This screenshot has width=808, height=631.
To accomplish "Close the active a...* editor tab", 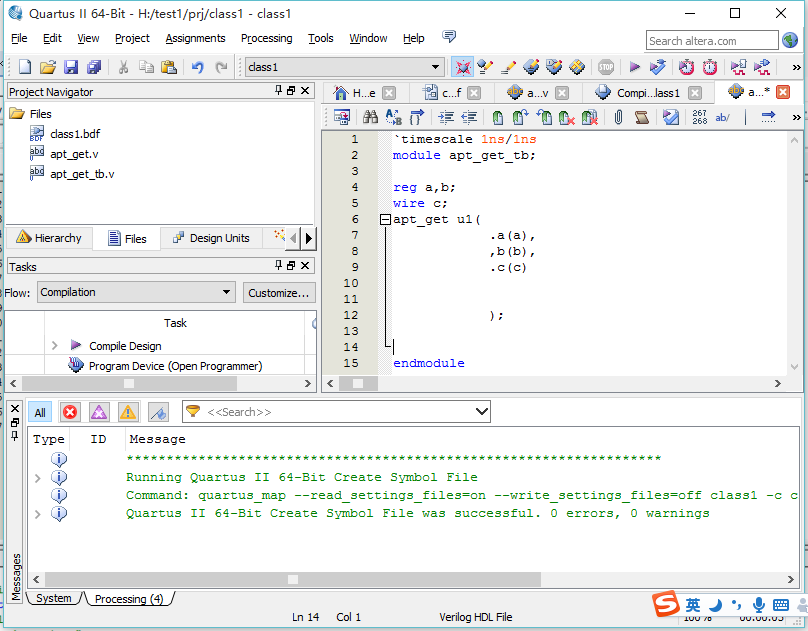I will [x=783, y=92].
